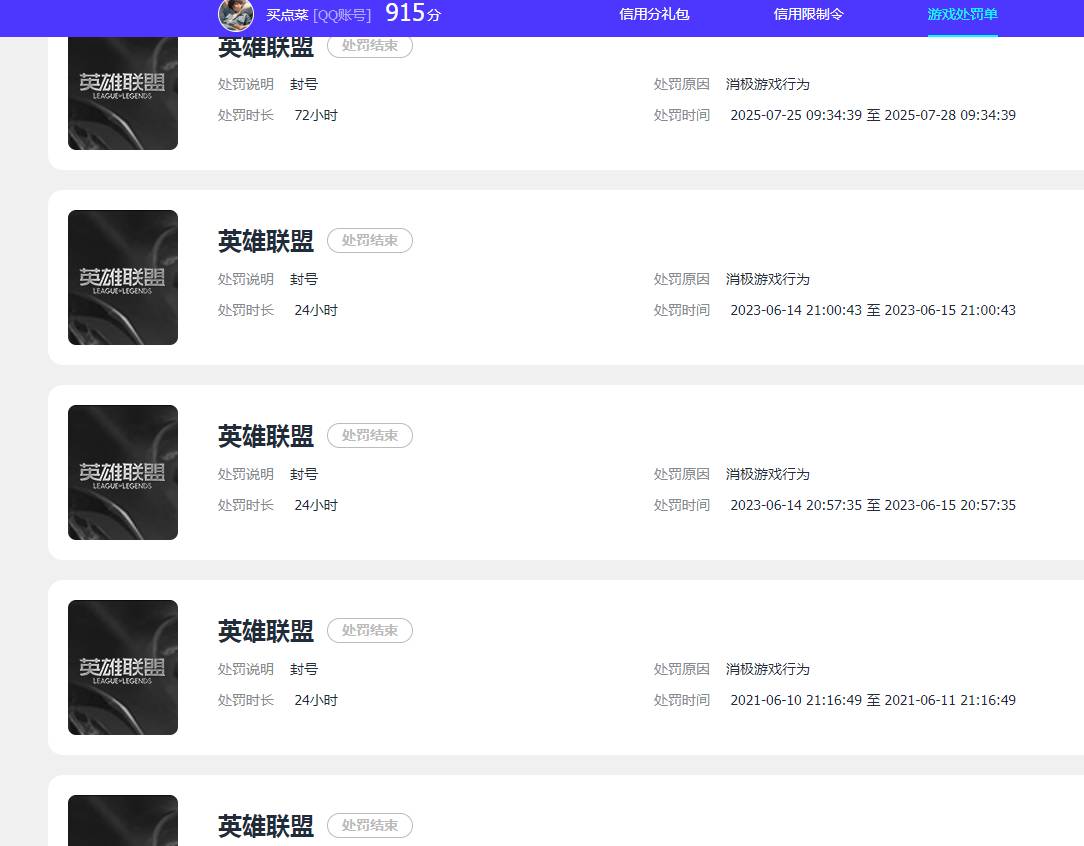Open the 信用分礼包 tab
The width and height of the screenshot is (1084, 846).
pyautogui.click(x=654, y=14)
